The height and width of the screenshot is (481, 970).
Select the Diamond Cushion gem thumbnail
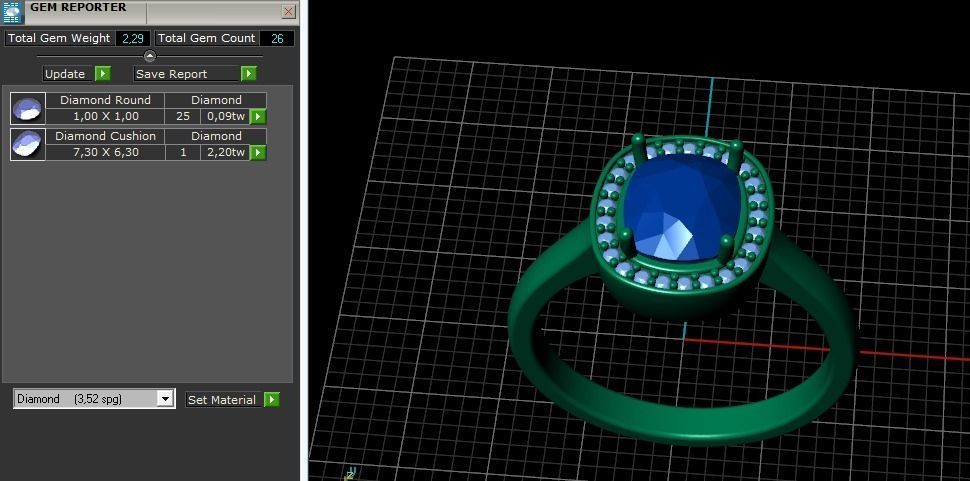click(x=28, y=145)
